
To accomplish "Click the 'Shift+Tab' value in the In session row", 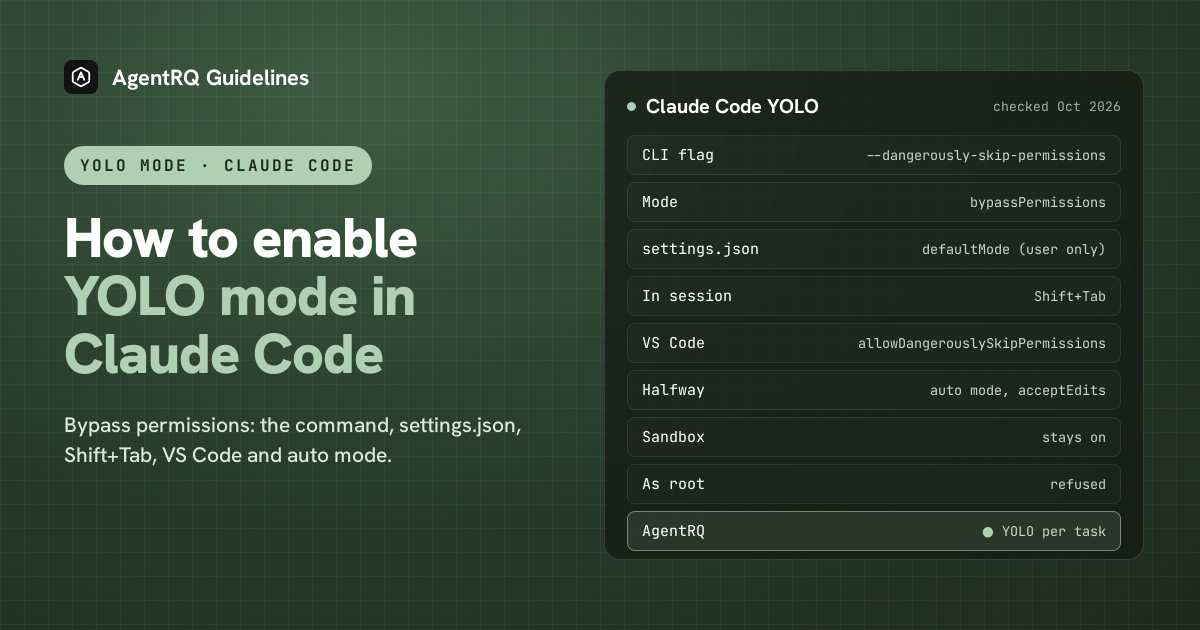I will 1070,296.
